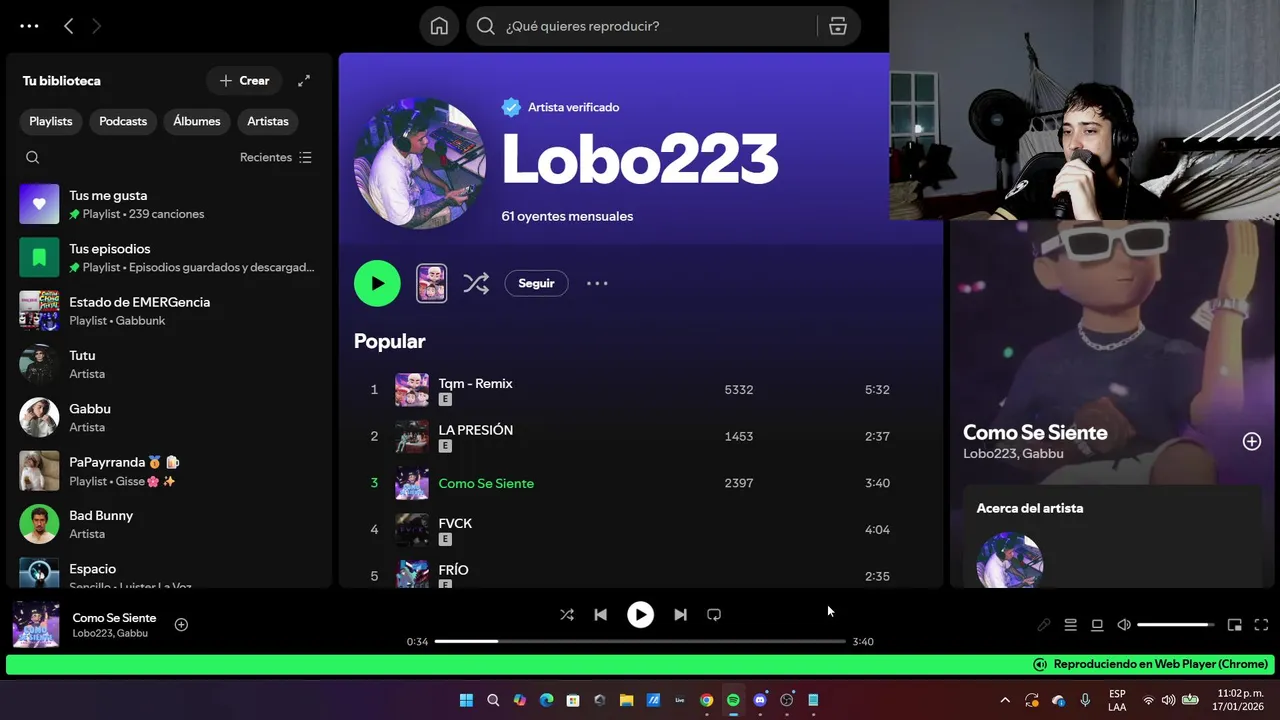Switch to full screen view icon
This screenshot has height=720, width=1280.
[1261, 625]
